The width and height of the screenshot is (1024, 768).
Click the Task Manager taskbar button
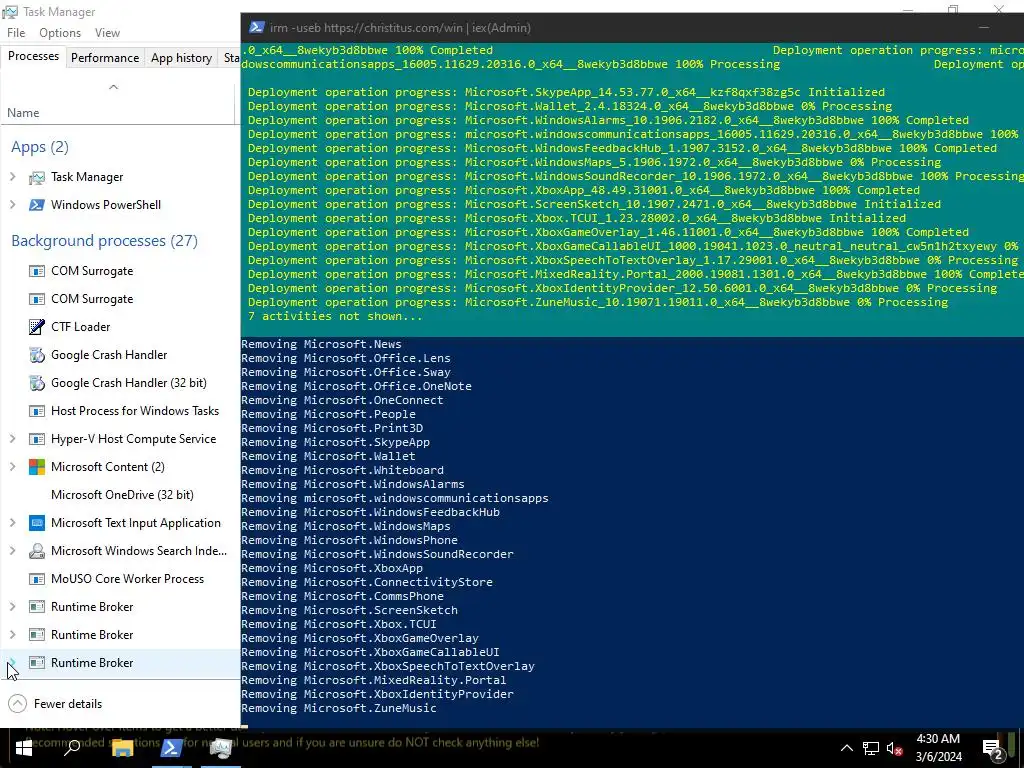point(221,748)
